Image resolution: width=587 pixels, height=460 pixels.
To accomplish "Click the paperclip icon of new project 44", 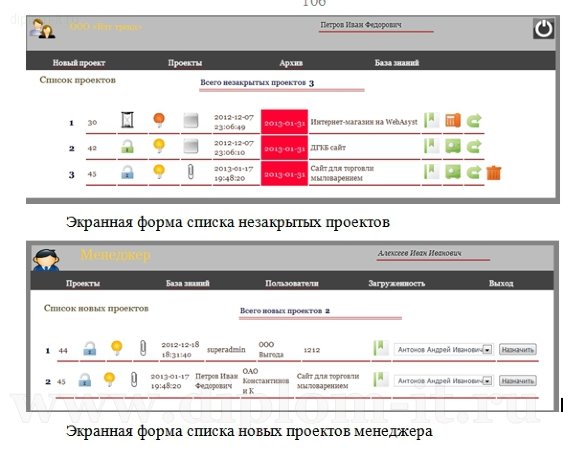I will coord(143,348).
